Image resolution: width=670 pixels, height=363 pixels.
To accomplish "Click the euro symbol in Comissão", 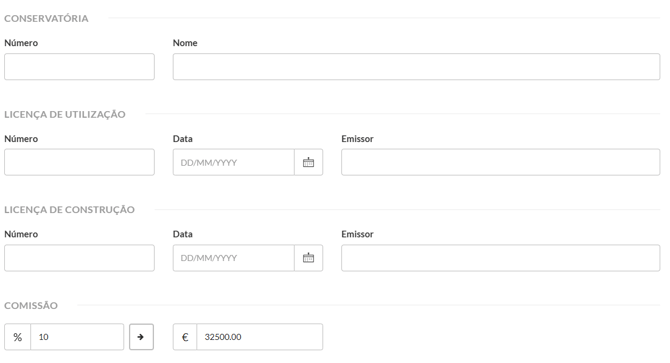I will point(185,337).
